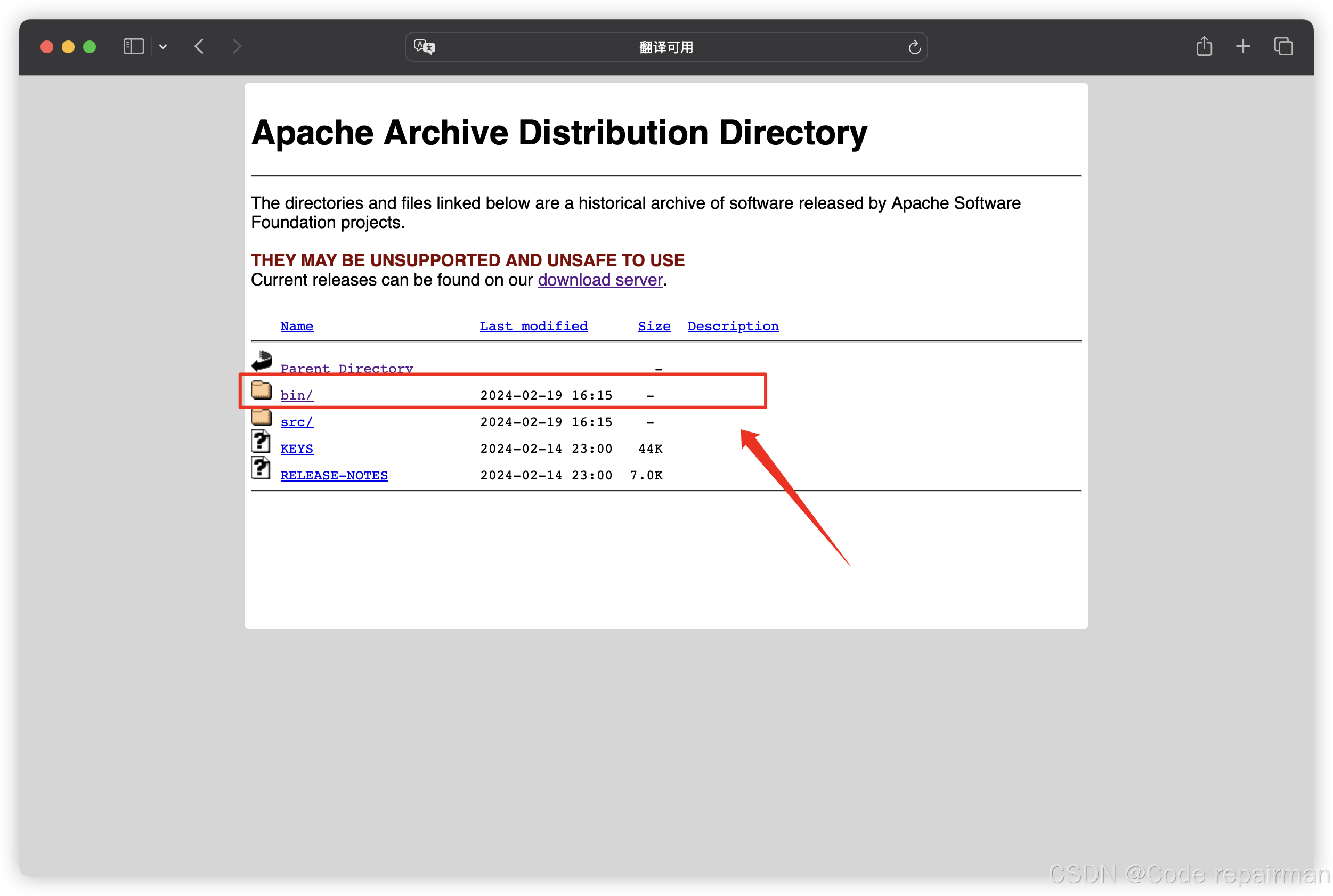Viewport: 1333px width, 896px height.
Task: Reload the page with refresh icon
Action: coord(914,47)
